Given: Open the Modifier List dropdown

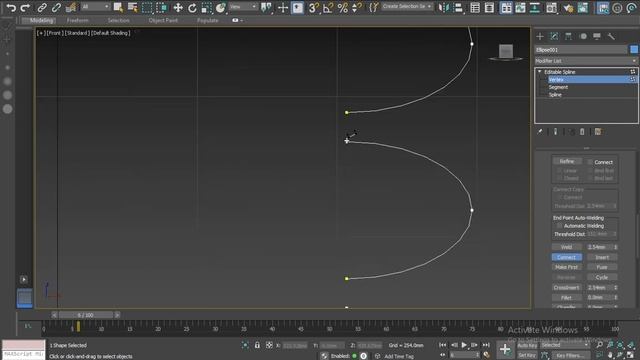Looking at the screenshot, I should pyautogui.click(x=586, y=61).
